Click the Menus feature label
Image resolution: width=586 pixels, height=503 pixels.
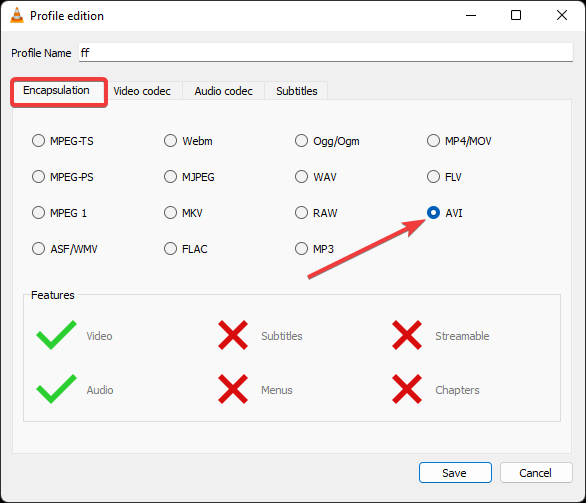[277, 390]
